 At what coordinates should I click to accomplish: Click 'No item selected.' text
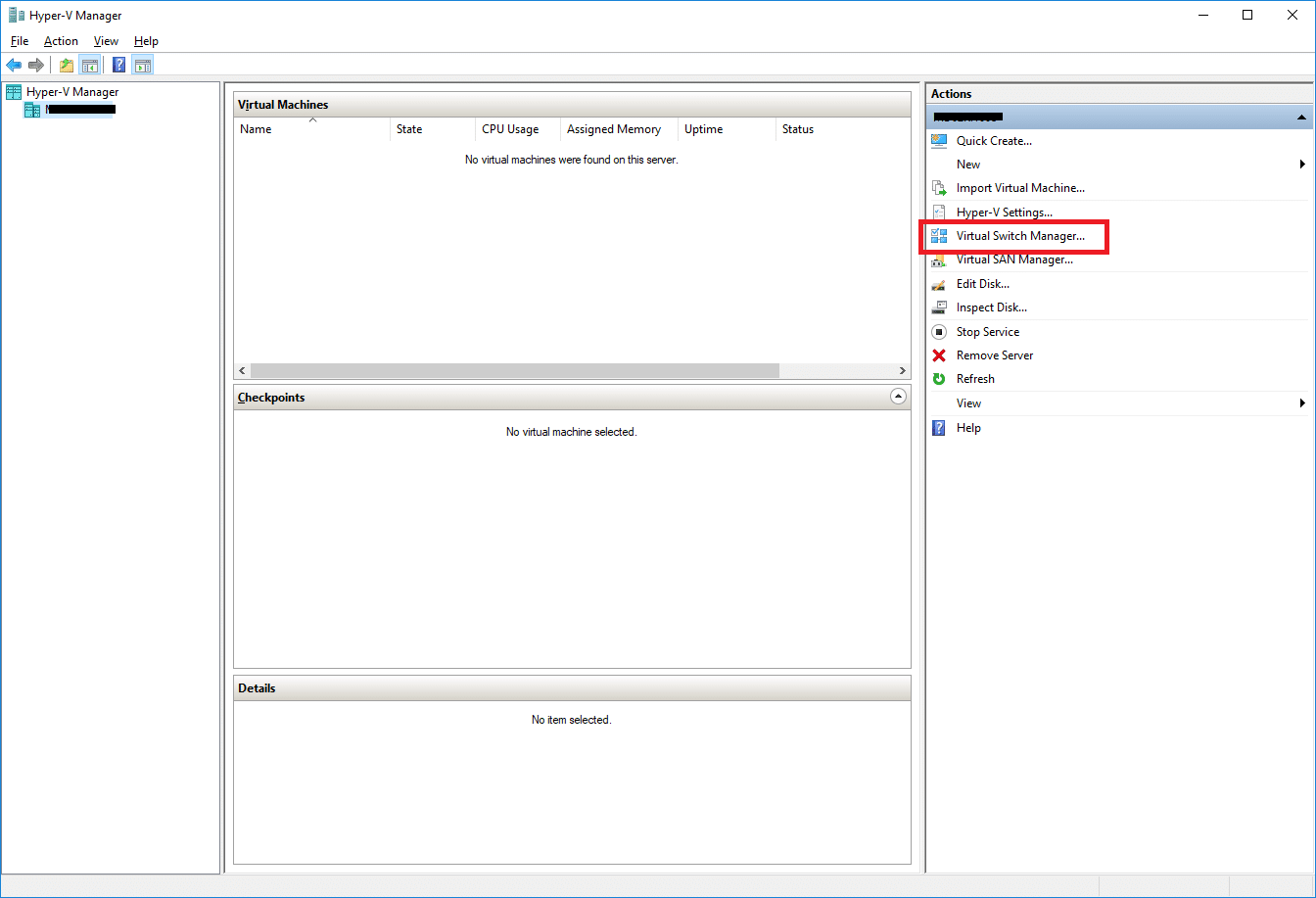[x=572, y=720]
